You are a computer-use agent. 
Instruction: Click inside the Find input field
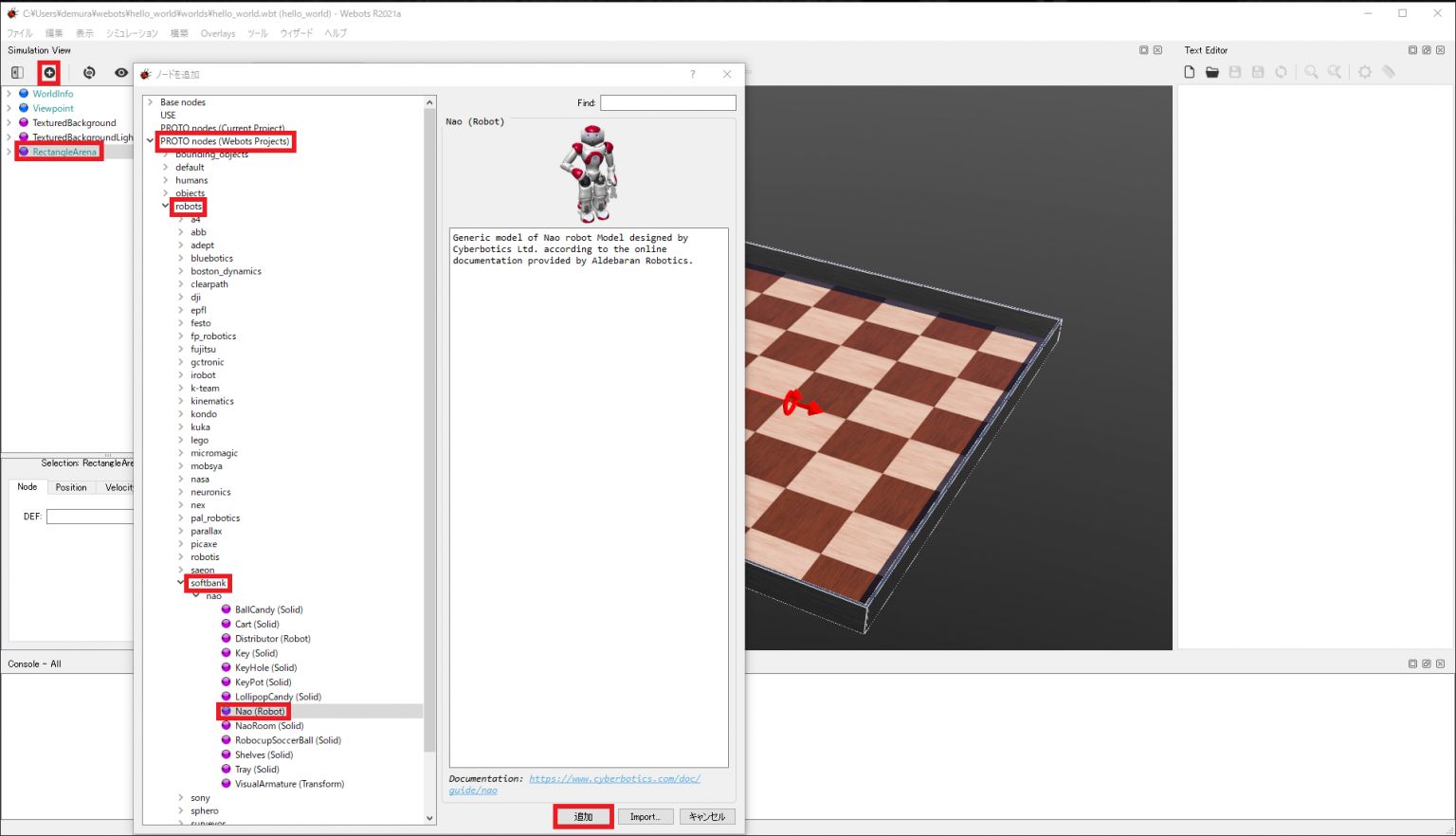(667, 102)
